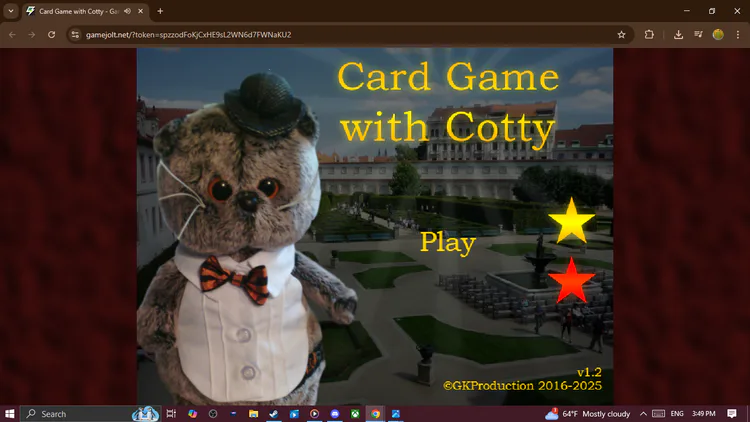
Task: Open the Chrome three-dot menu
Action: click(738, 34)
